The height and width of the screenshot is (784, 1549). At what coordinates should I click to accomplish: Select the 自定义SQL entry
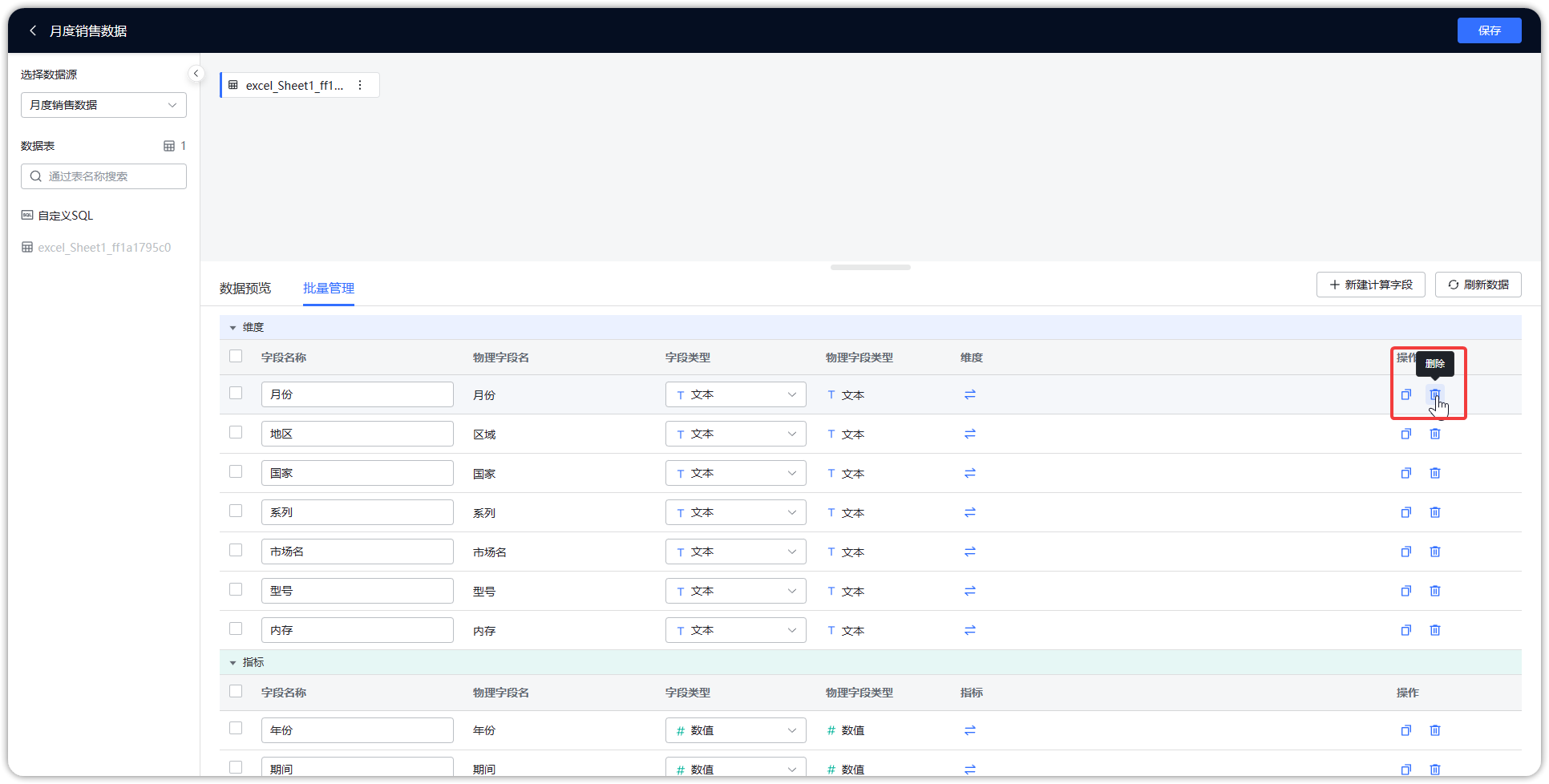[57, 216]
